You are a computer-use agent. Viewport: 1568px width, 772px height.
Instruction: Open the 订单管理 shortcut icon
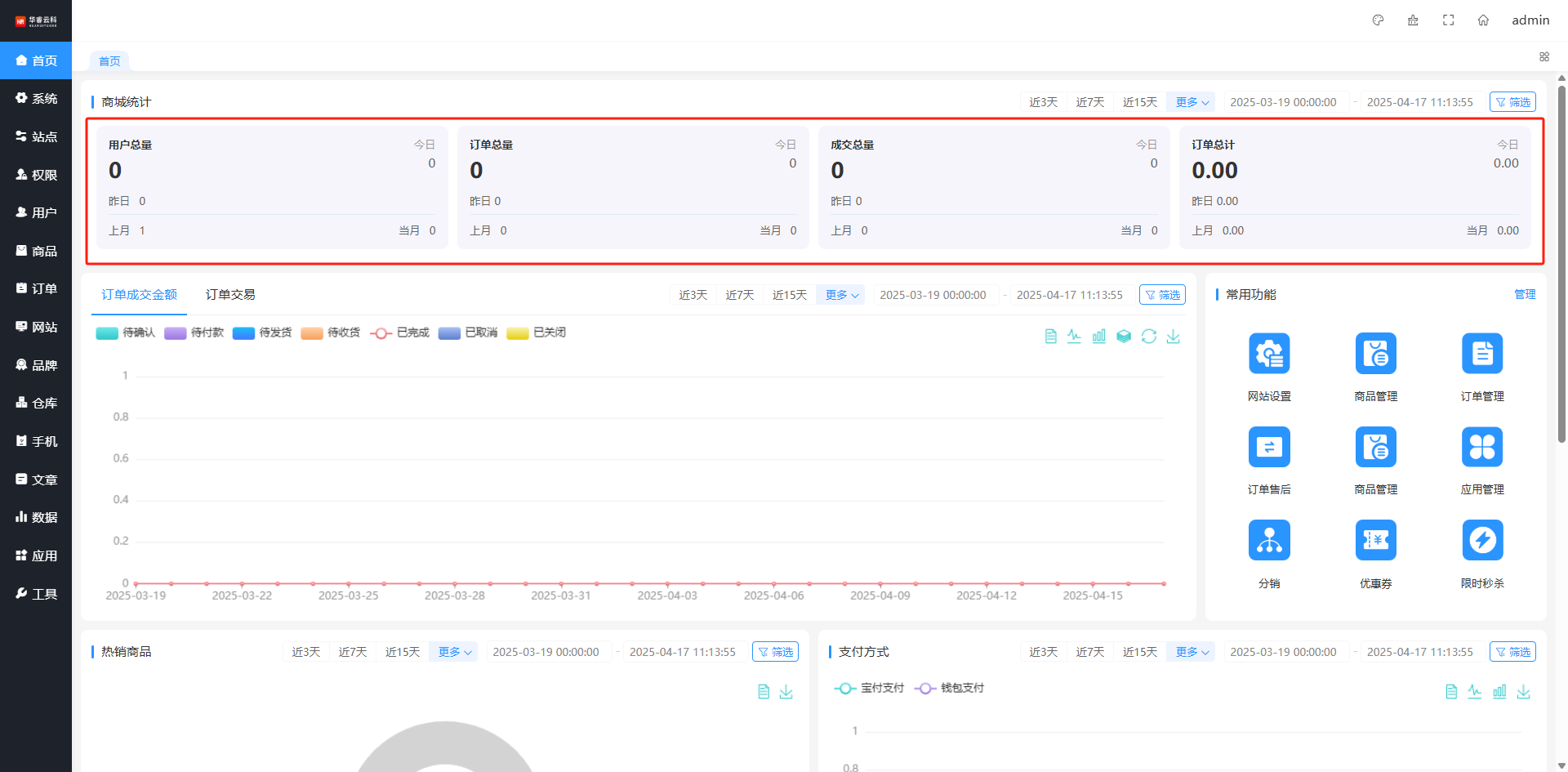click(x=1481, y=354)
